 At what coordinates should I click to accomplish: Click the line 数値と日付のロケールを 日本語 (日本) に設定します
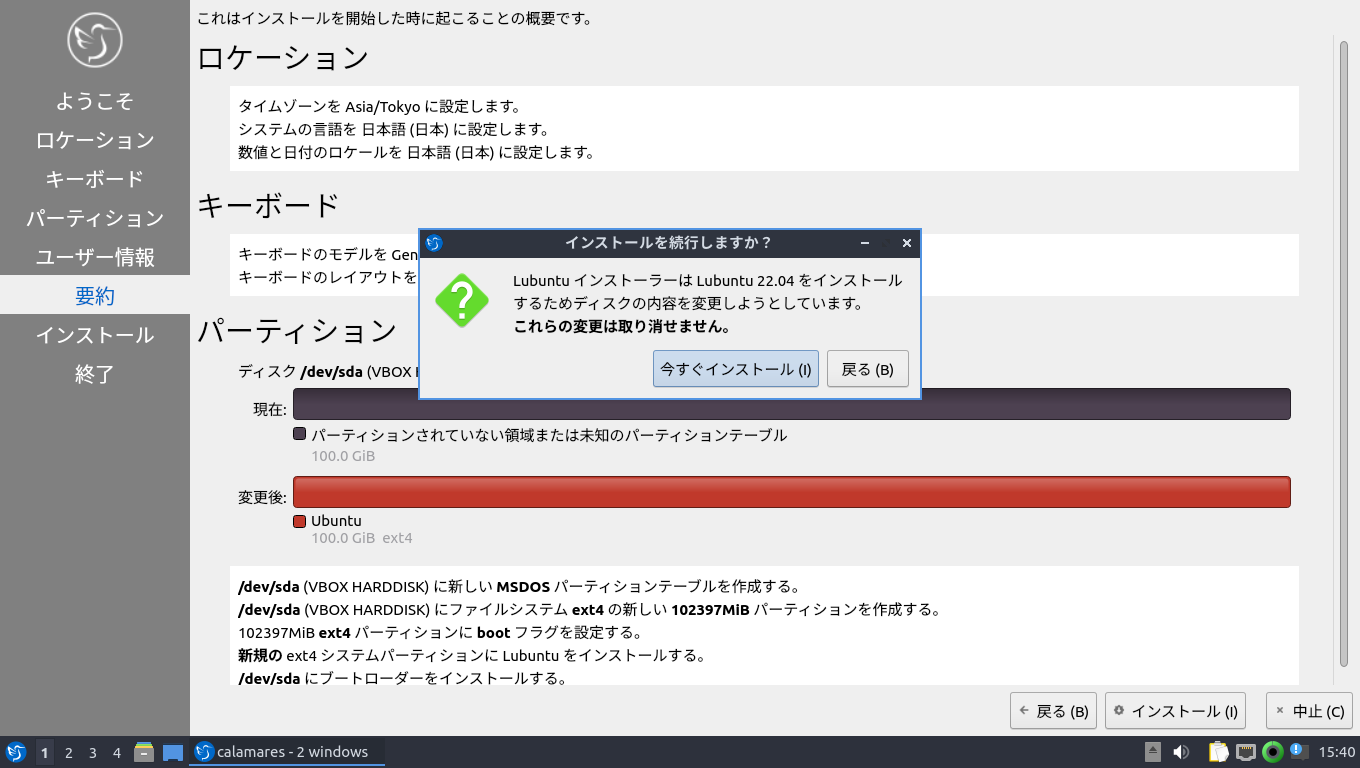[x=417, y=153]
